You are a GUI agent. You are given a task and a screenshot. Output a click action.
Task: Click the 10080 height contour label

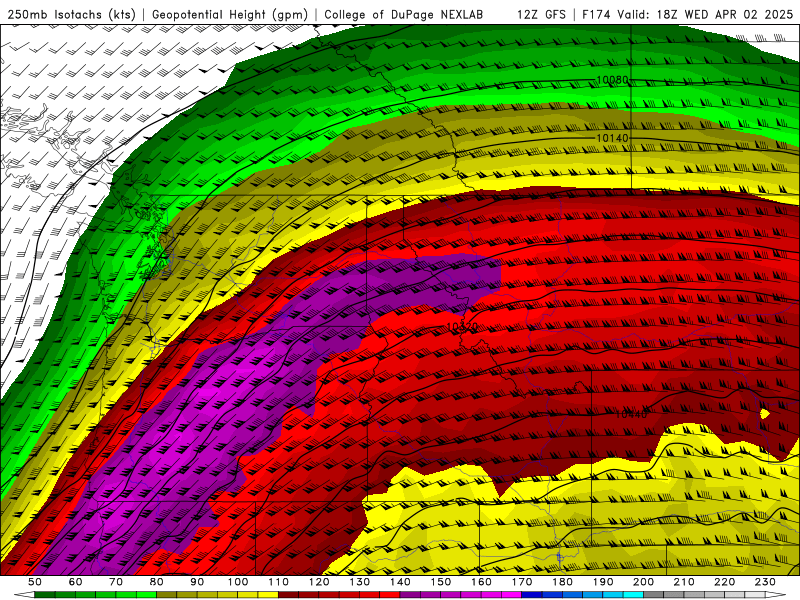pyautogui.click(x=612, y=80)
